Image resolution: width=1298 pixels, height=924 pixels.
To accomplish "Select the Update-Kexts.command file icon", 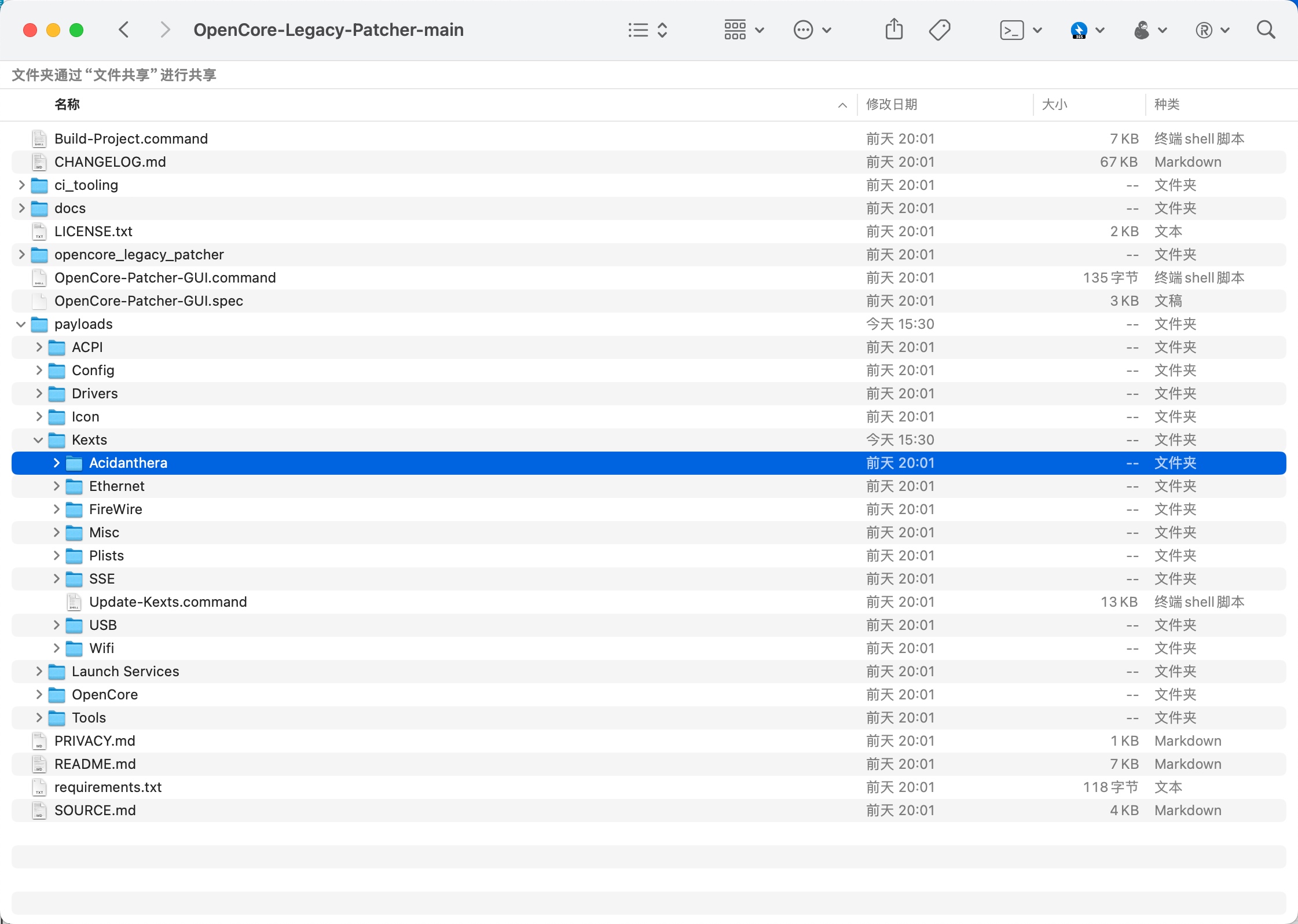I will tap(74, 602).
